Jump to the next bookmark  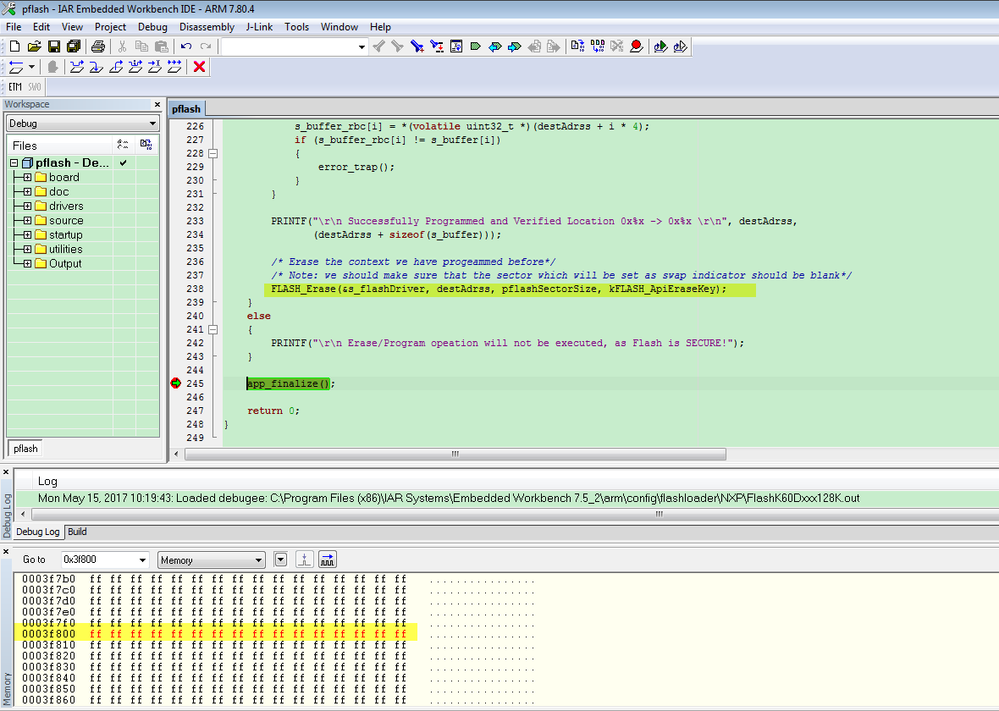coord(514,46)
